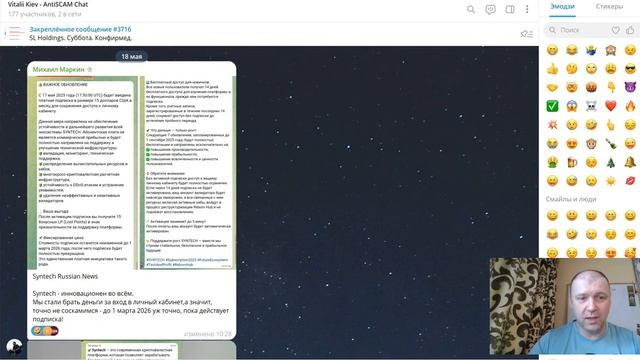Open sender profile 'Михаил Маркин'
Screen dimensions: 640x360
[58, 69]
